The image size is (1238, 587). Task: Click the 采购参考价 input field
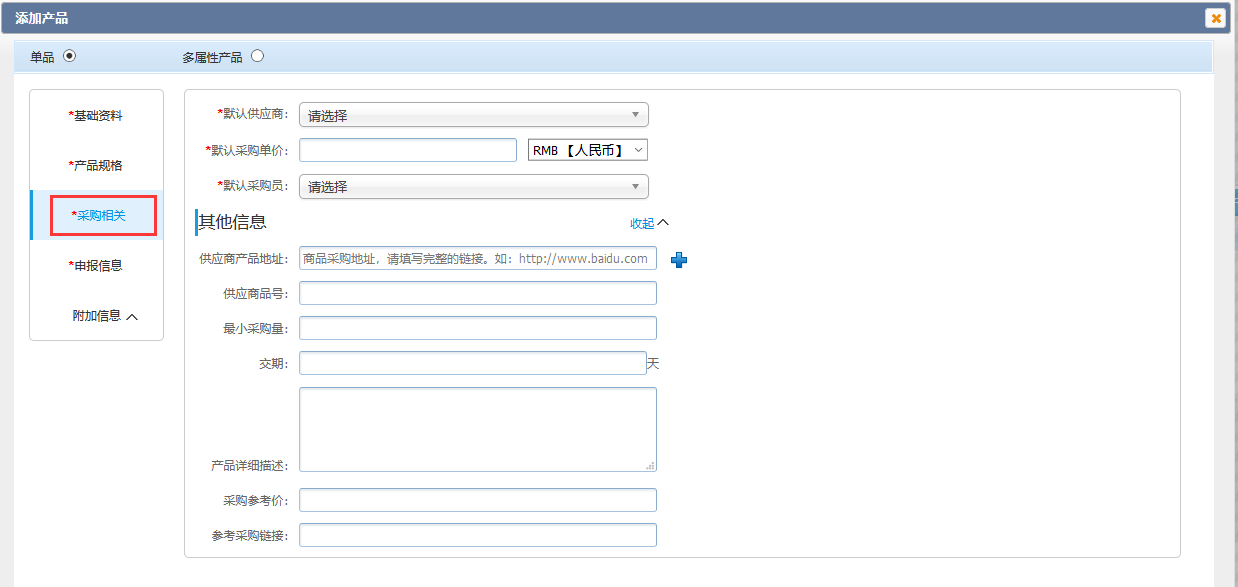[x=477, y=500]
